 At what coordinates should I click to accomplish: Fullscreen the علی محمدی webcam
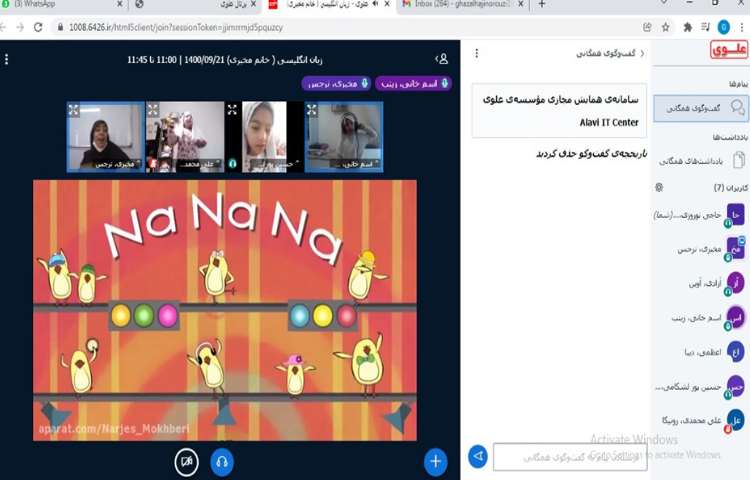point(153,110)
